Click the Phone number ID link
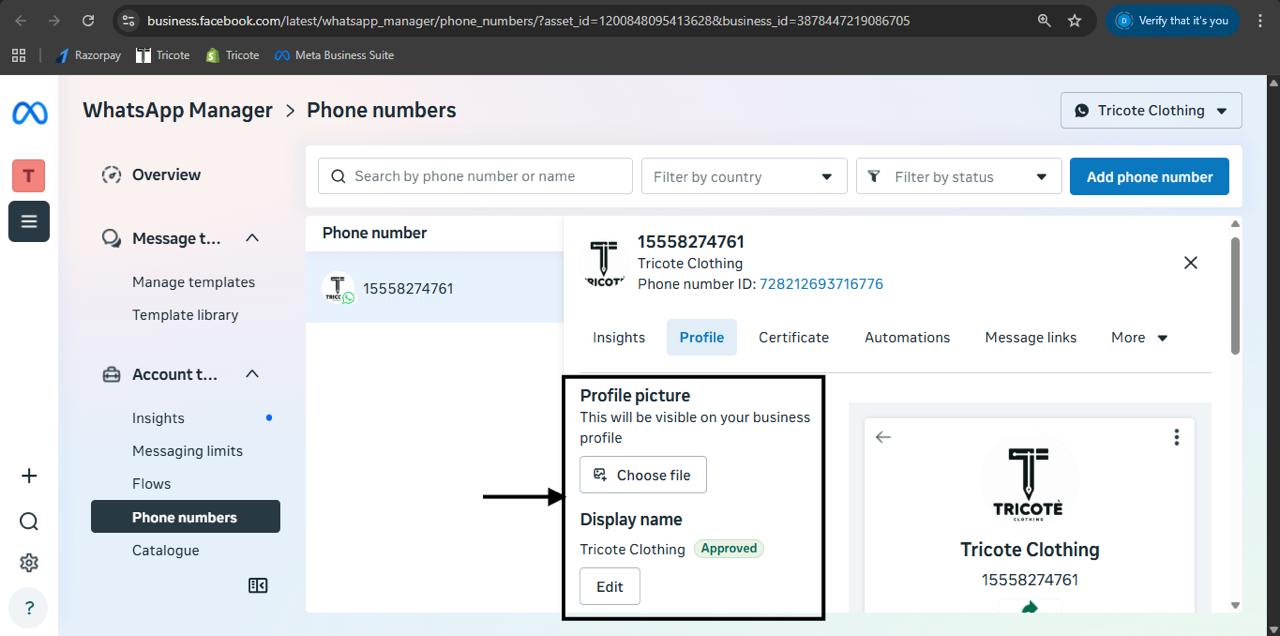The width and height of the screenshot is (1280, 636). click(x=821, y=284)
